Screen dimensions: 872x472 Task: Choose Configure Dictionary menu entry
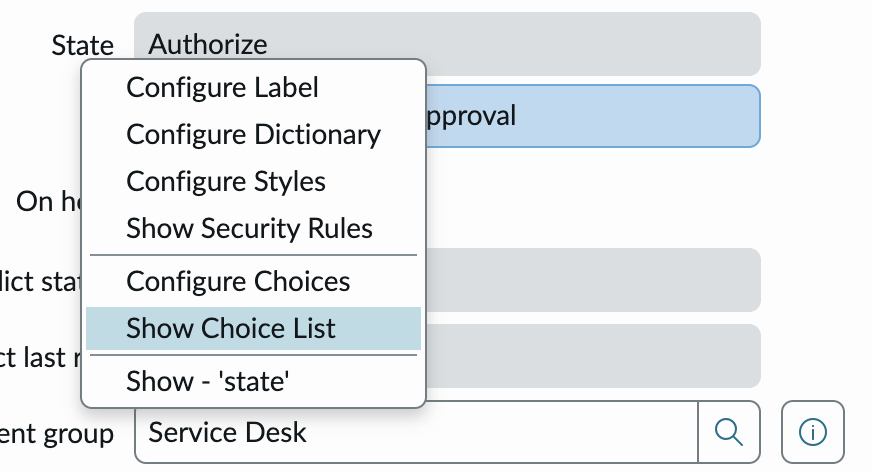tap(253, 134)
